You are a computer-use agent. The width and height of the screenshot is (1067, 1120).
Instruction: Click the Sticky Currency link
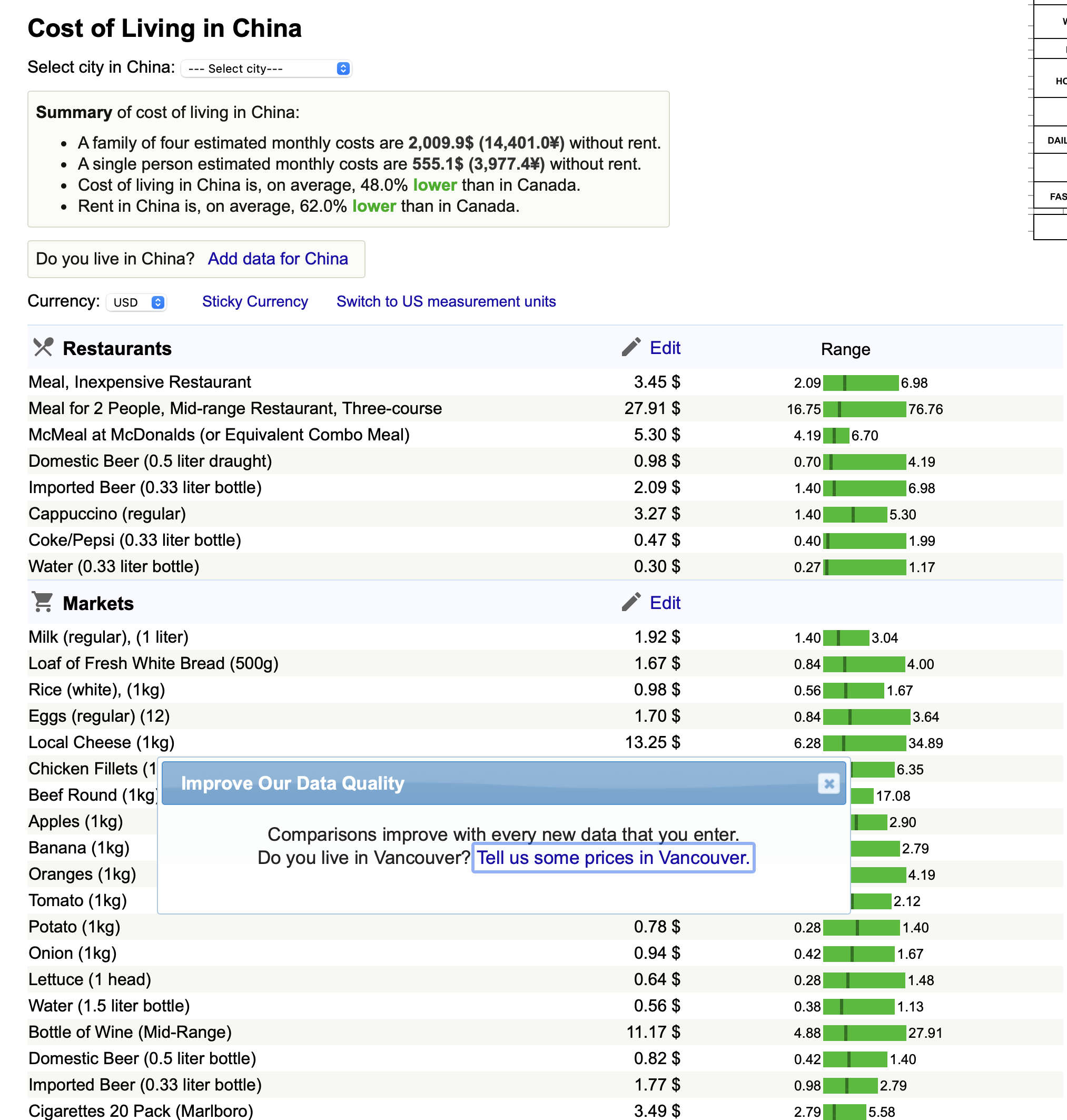coord(255,301)
